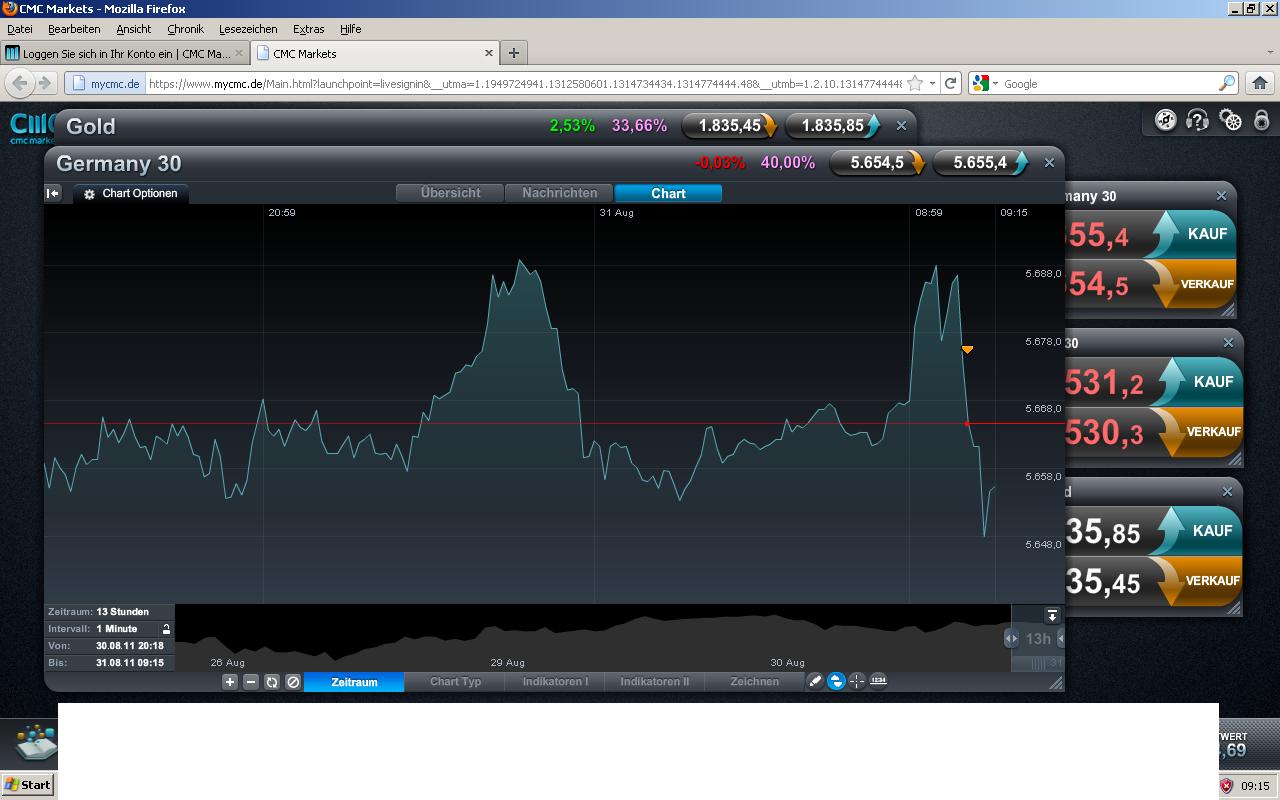Activate the crosshair cursor tool
1280x800 pixels.
coord(857,681)
